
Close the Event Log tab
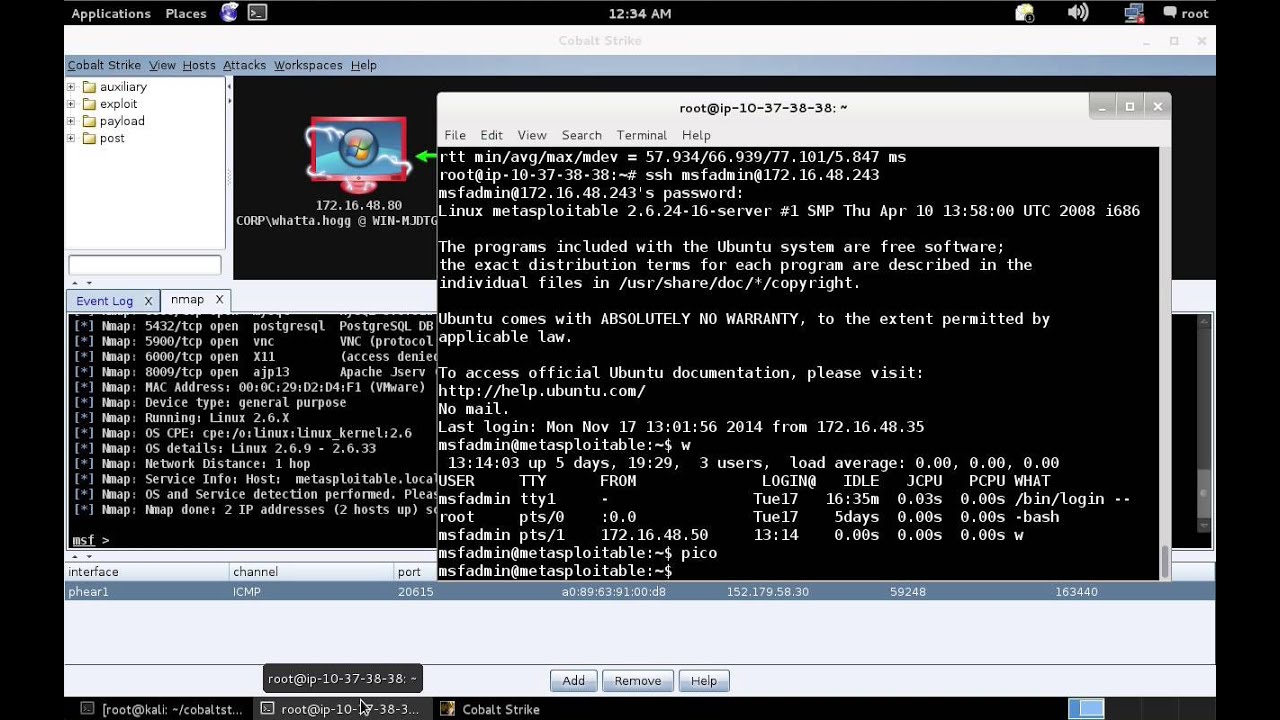148,301
